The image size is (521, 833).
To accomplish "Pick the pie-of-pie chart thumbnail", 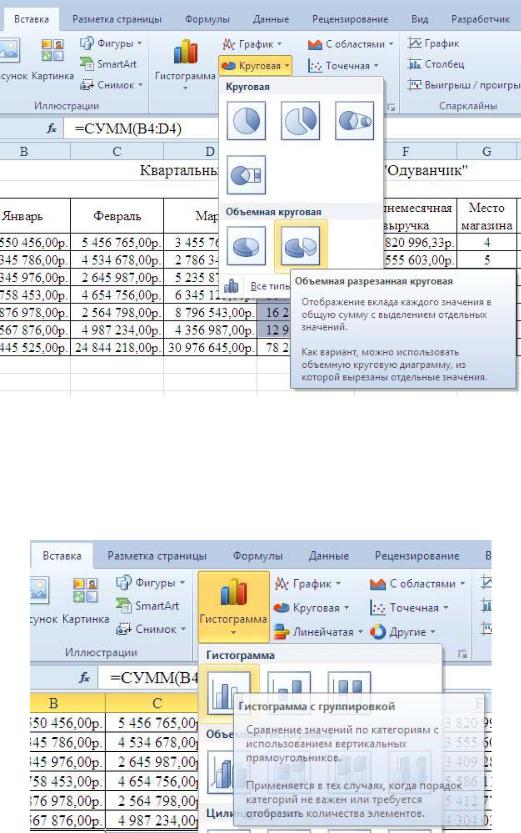I will [x=355, y=122].
